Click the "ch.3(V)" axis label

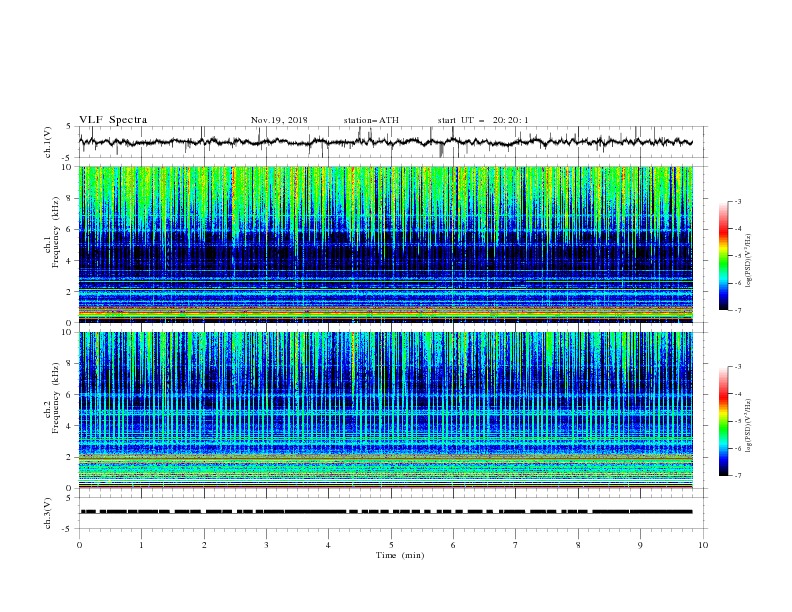coord(48,513)
